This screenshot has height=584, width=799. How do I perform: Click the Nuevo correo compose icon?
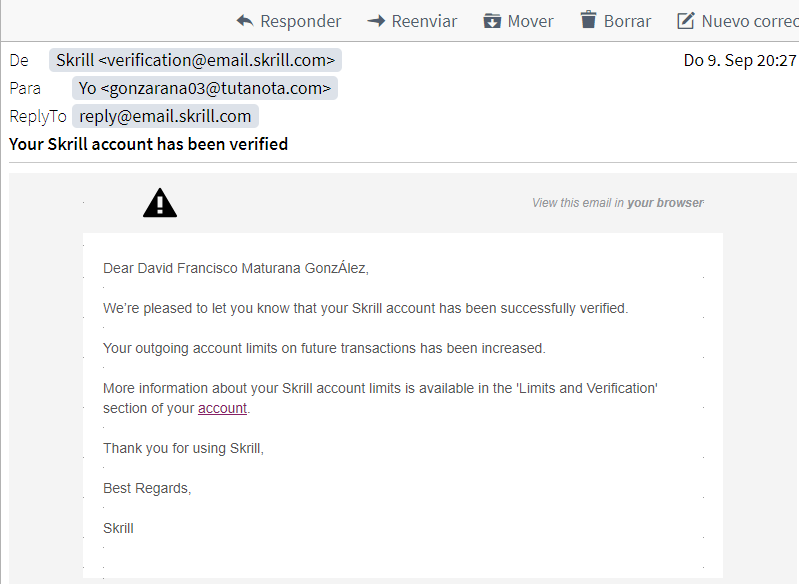685,21
